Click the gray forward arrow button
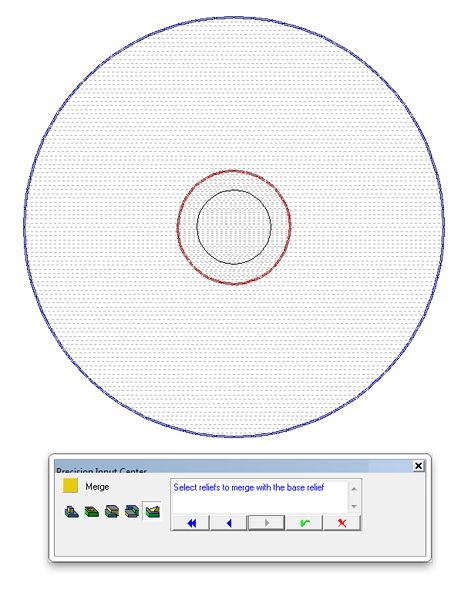 [266, 523]
